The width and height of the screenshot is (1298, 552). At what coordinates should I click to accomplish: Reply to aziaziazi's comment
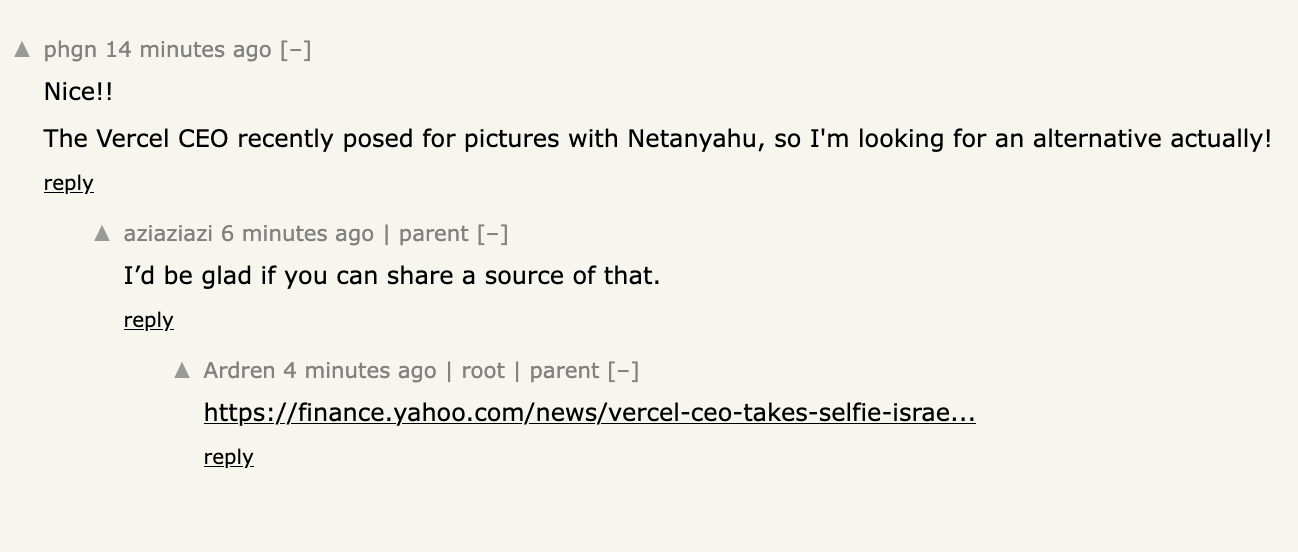pyautogui.click(x=148, y=320)
